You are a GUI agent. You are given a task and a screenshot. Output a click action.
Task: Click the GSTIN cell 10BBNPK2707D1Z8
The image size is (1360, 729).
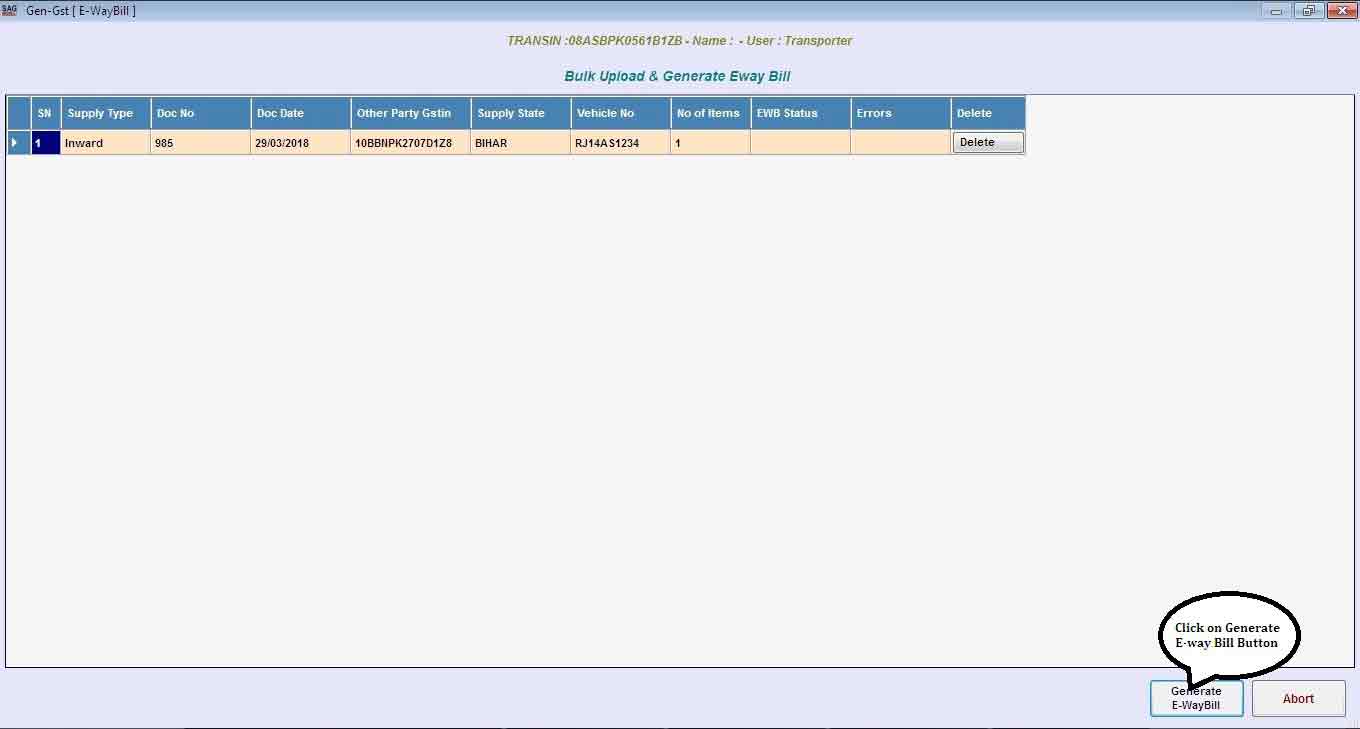(x=410, y=143)
